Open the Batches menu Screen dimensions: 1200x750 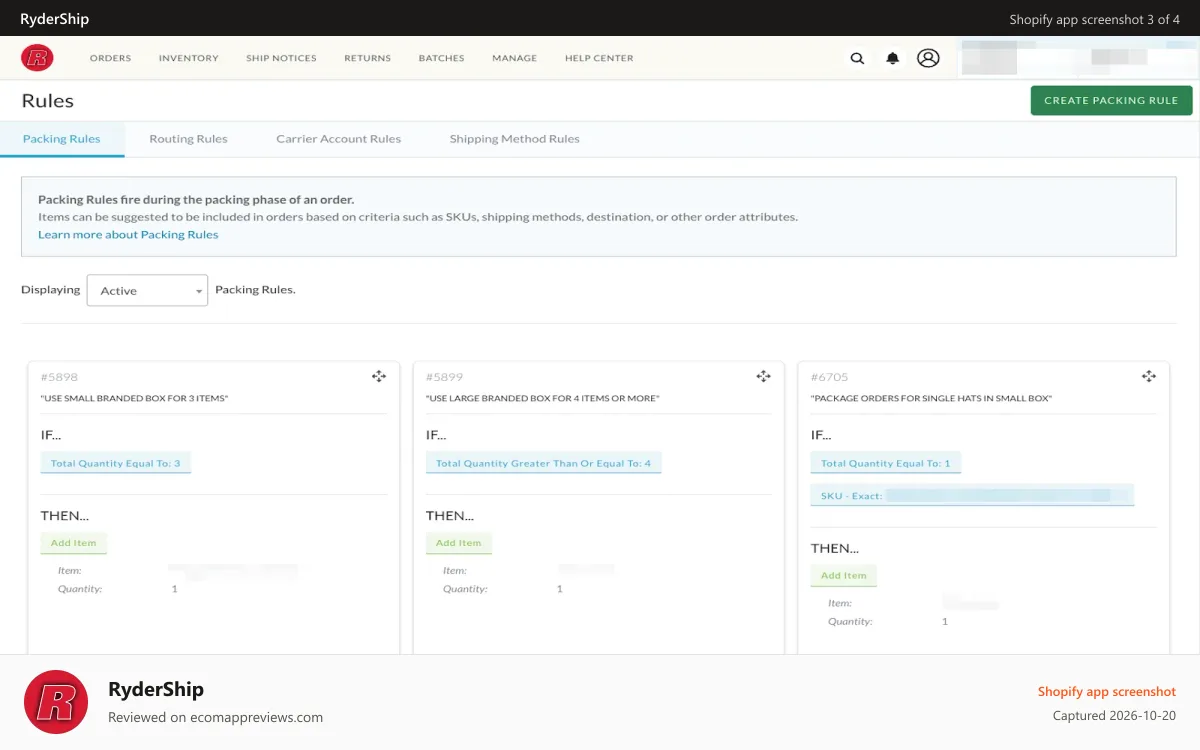coord(441,58)
